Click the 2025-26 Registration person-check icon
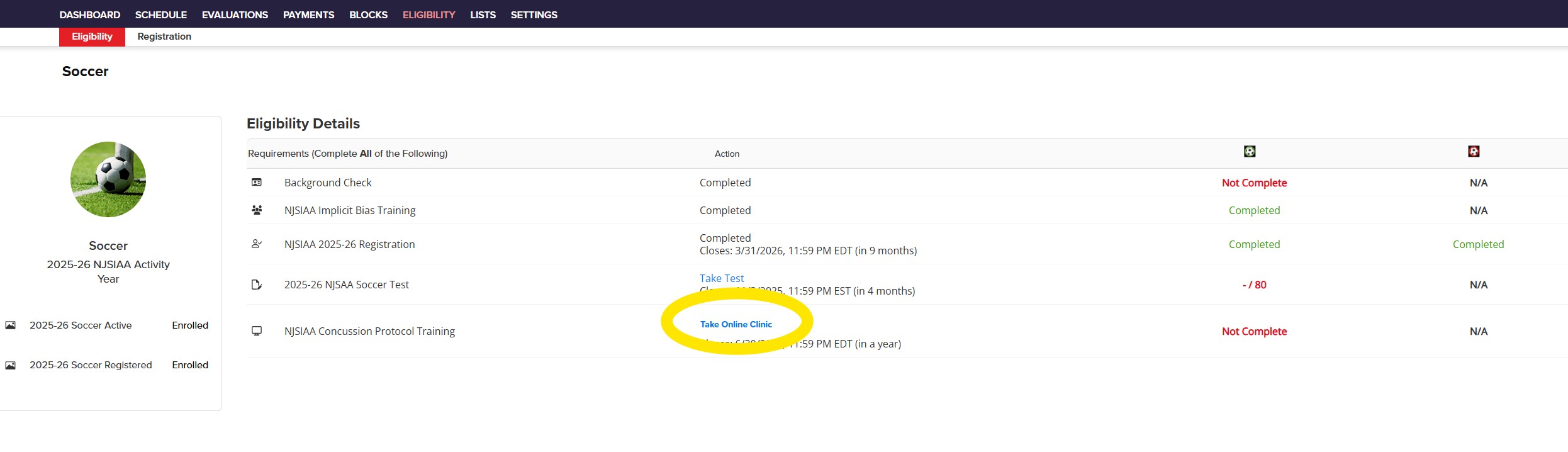1568x452 pixels. (257, 244)
